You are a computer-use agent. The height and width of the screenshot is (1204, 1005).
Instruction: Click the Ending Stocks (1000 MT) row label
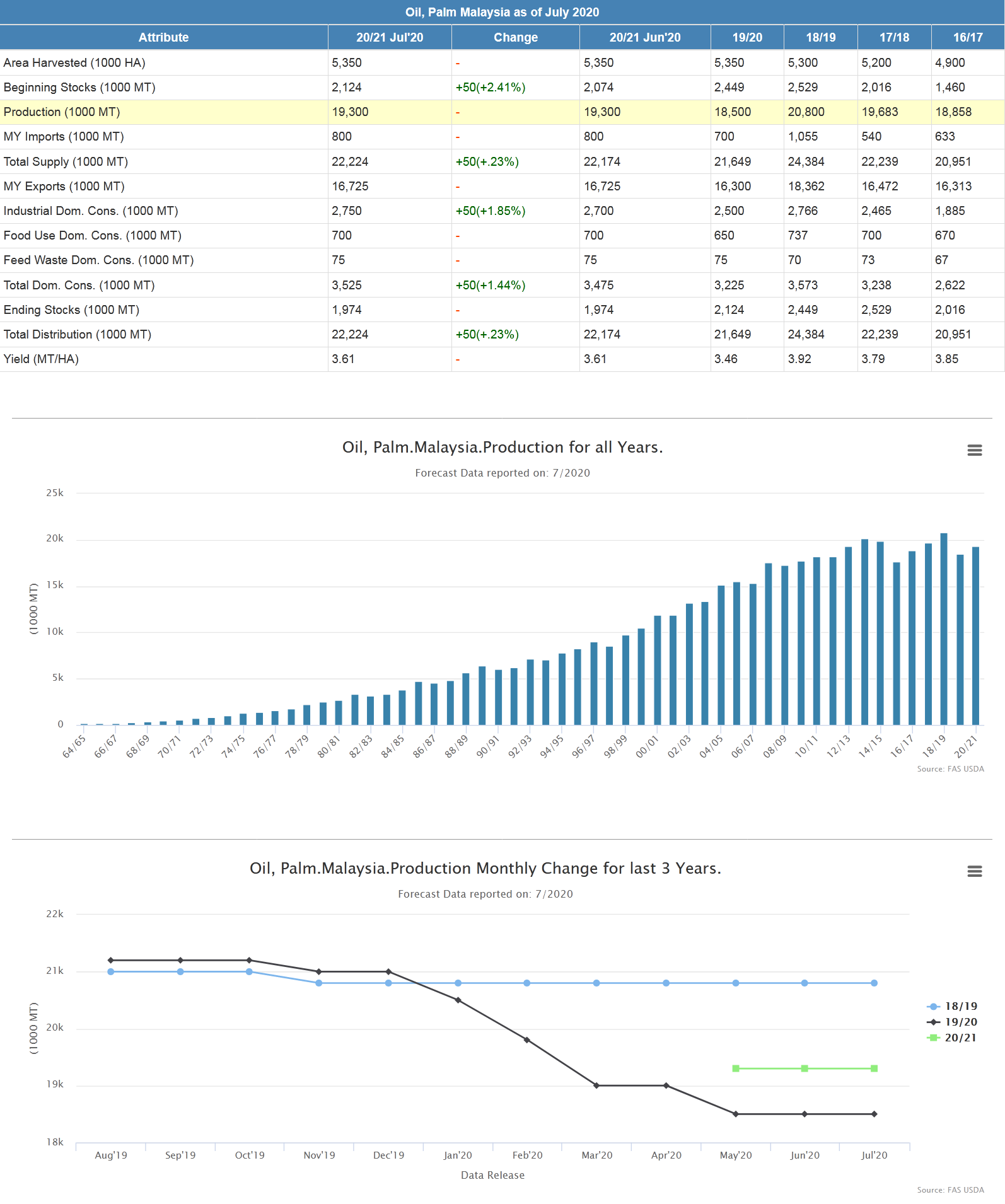point(71,310)
